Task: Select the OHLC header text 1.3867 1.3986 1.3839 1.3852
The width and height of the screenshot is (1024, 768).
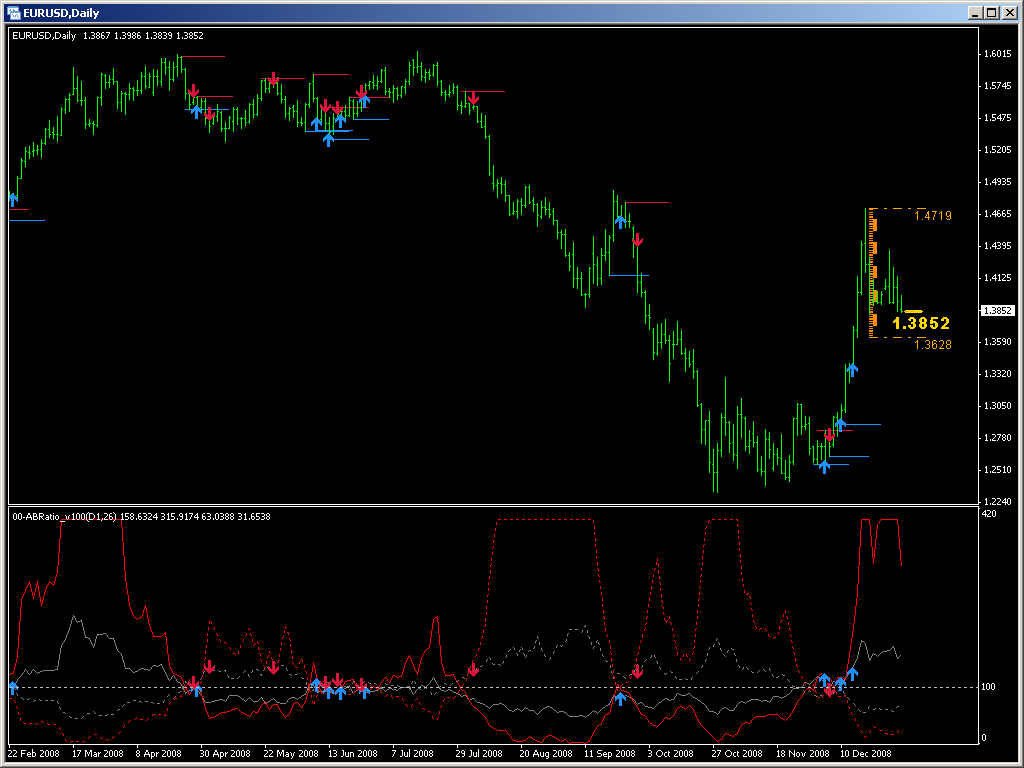Action: [143, 36]
